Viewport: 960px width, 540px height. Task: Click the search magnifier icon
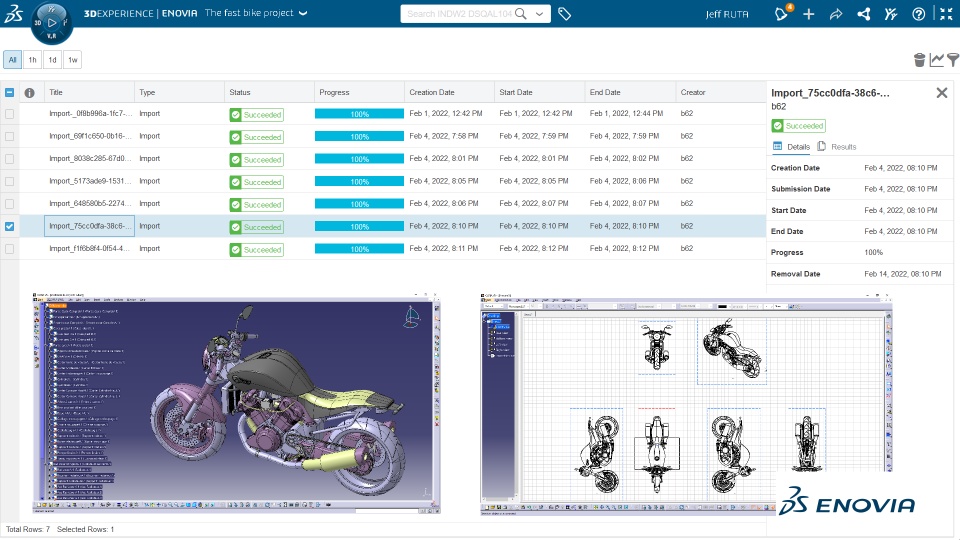pos(520,13)
